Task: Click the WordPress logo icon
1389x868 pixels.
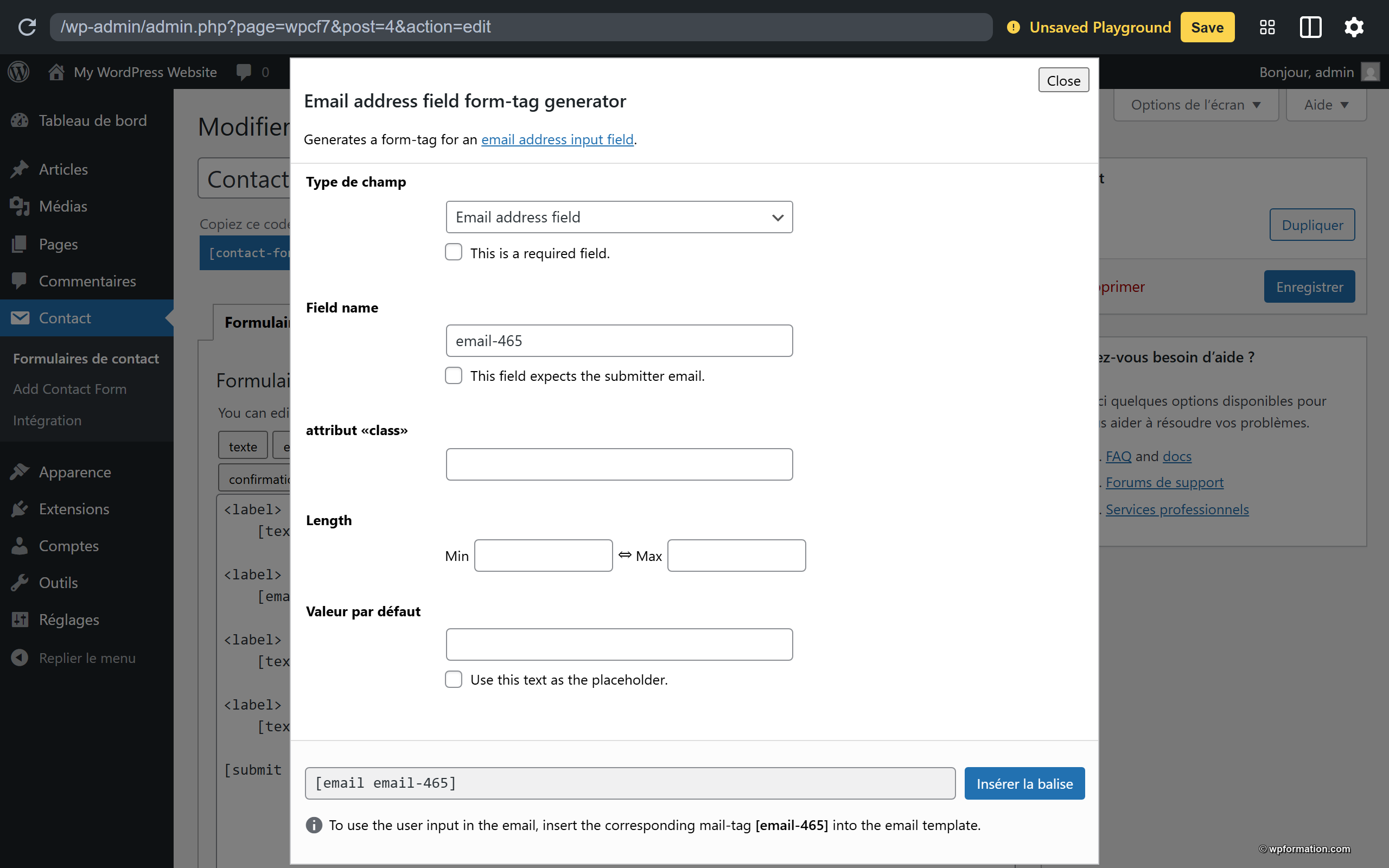Action: click(18, 72)
